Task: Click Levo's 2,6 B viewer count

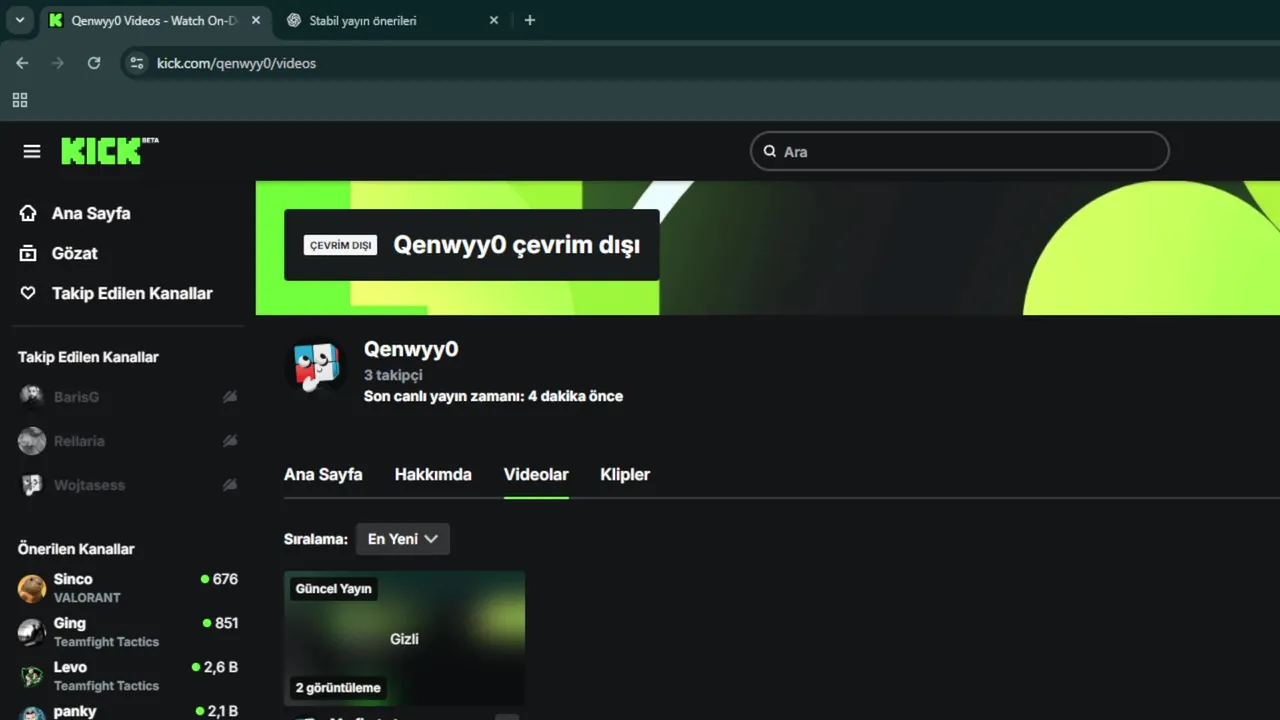Action: [215, 667]
